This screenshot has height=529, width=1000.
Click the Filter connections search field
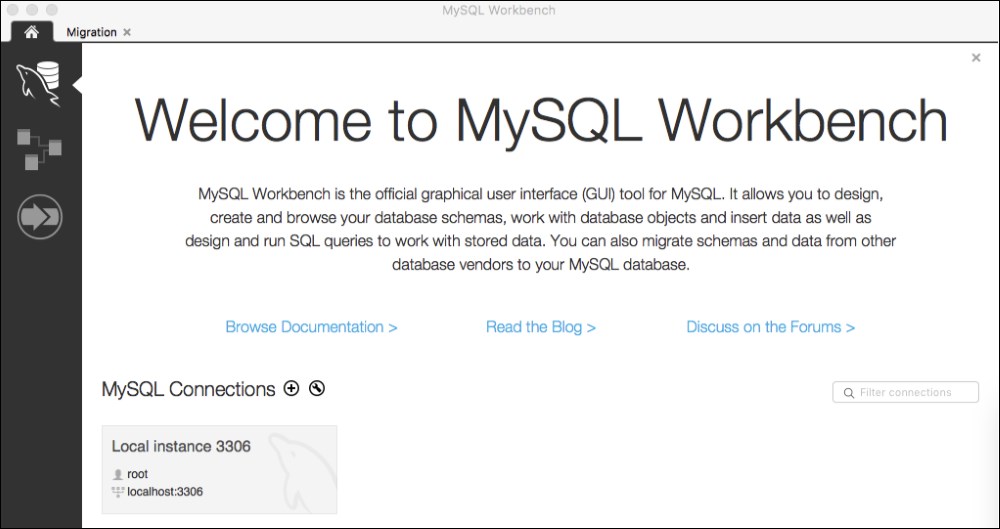[x=906, y=392]
